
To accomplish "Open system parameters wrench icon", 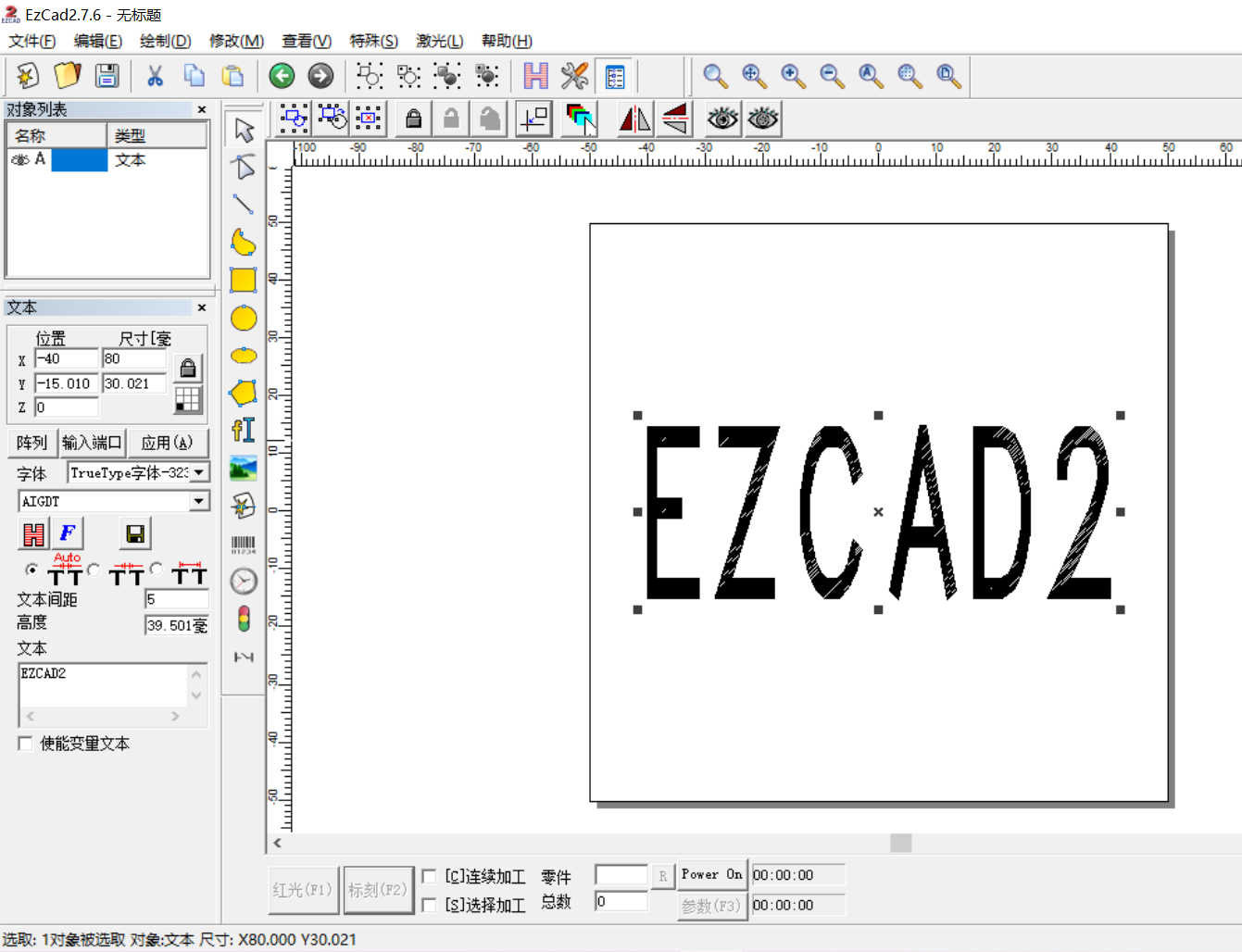I will click(574, 75).
